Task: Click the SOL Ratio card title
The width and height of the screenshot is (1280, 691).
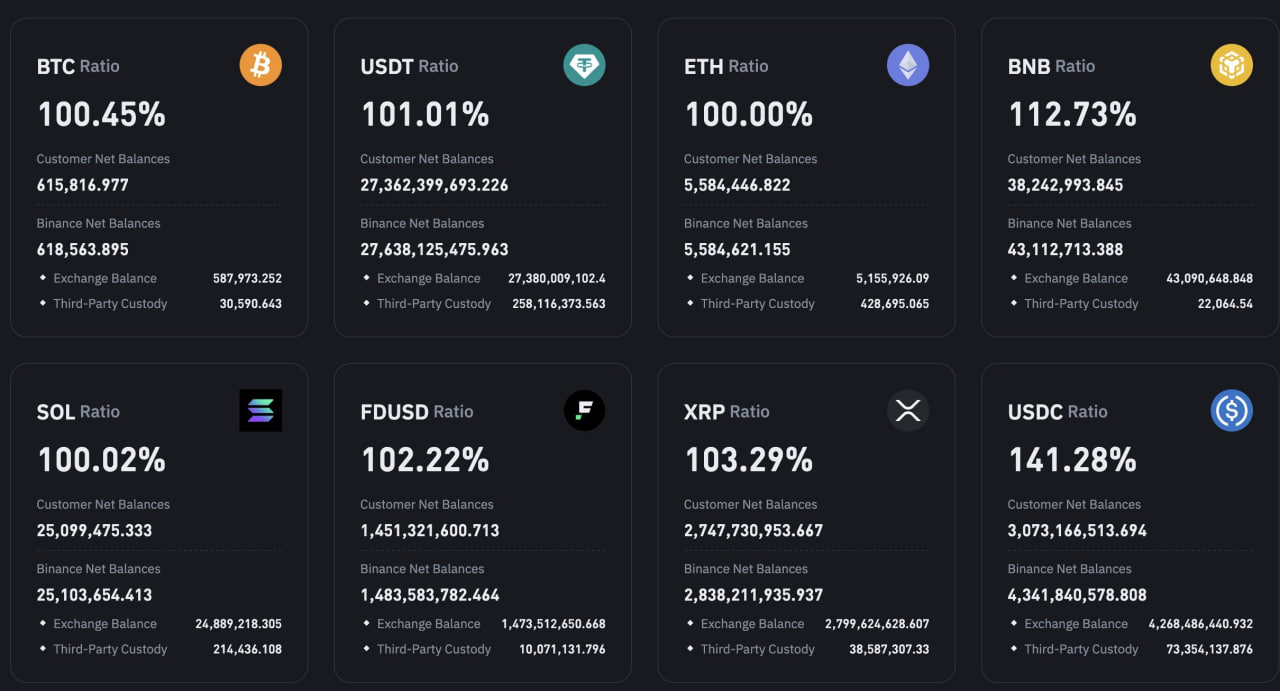Action: pyautogui.click(x=78, y=411)
